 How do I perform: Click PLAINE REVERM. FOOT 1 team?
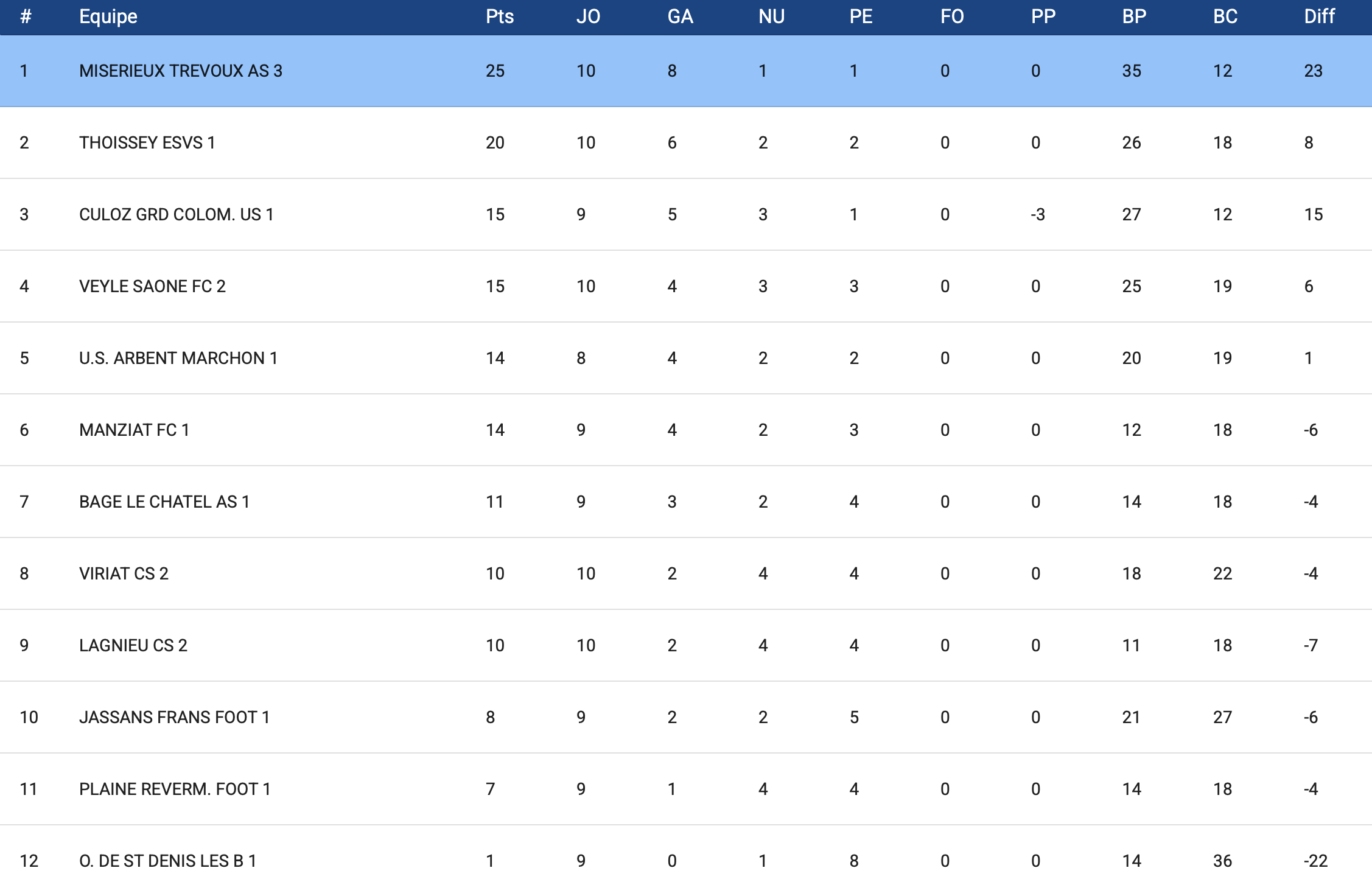pos(175,789)
